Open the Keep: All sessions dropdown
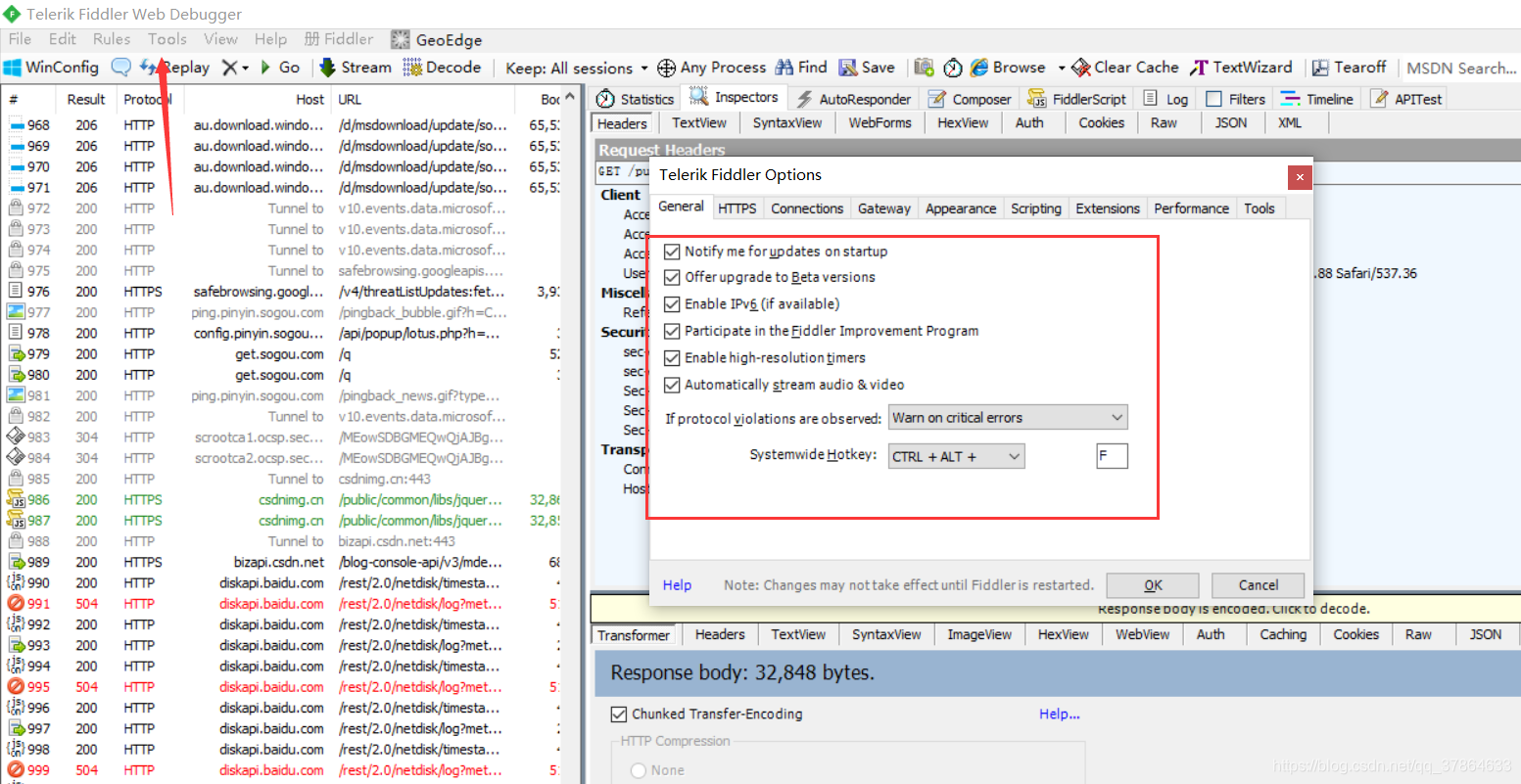 pyautogui.click(x=577, y=69)
